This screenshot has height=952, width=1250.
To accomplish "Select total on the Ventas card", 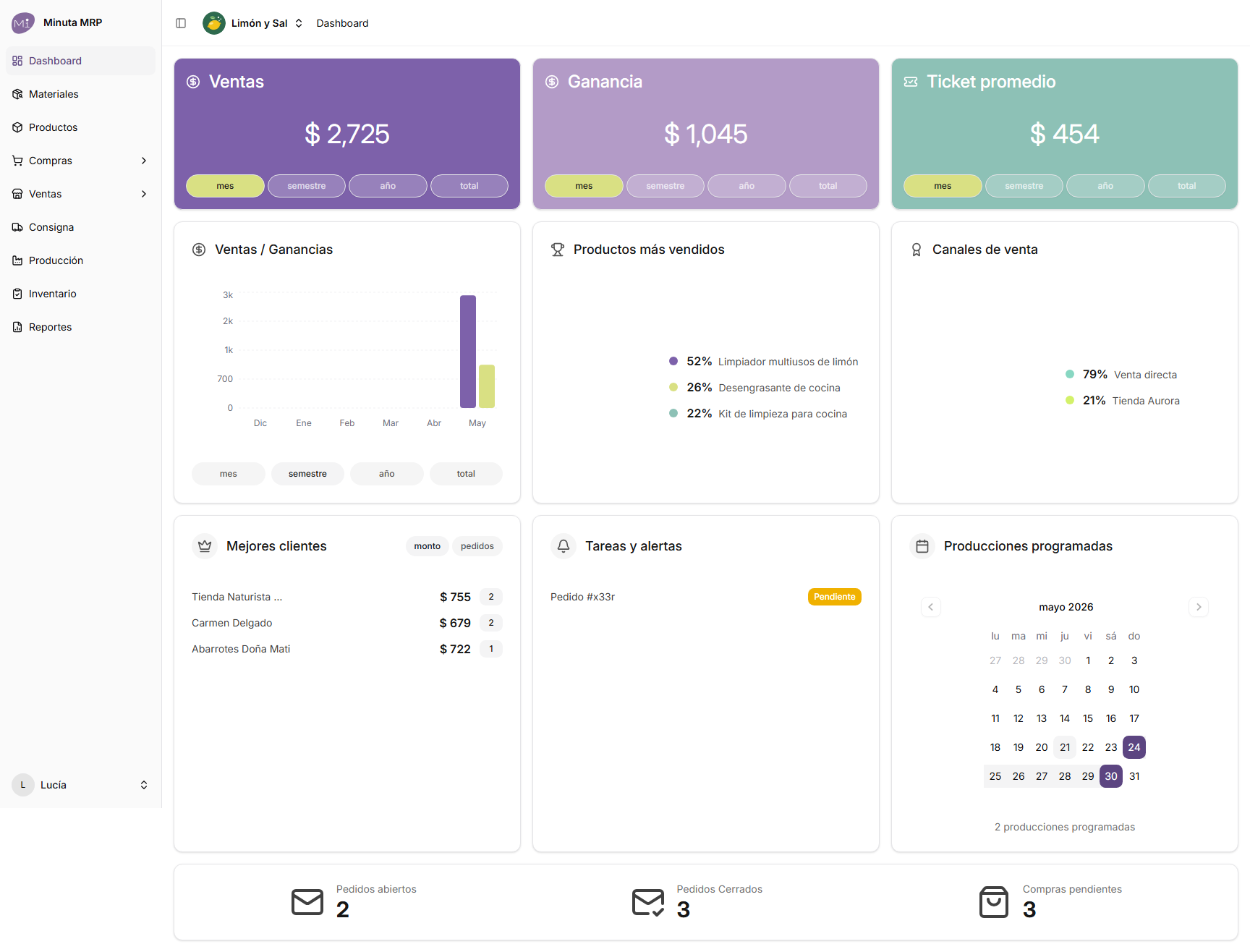I will pos(469,186).
